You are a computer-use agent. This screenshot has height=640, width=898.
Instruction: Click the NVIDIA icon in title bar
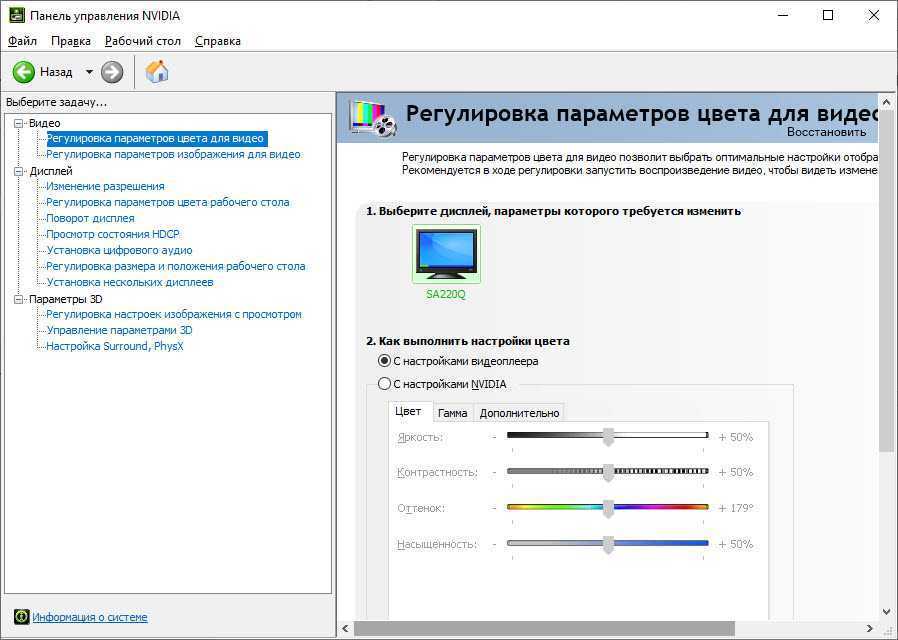tap(15, 15)
